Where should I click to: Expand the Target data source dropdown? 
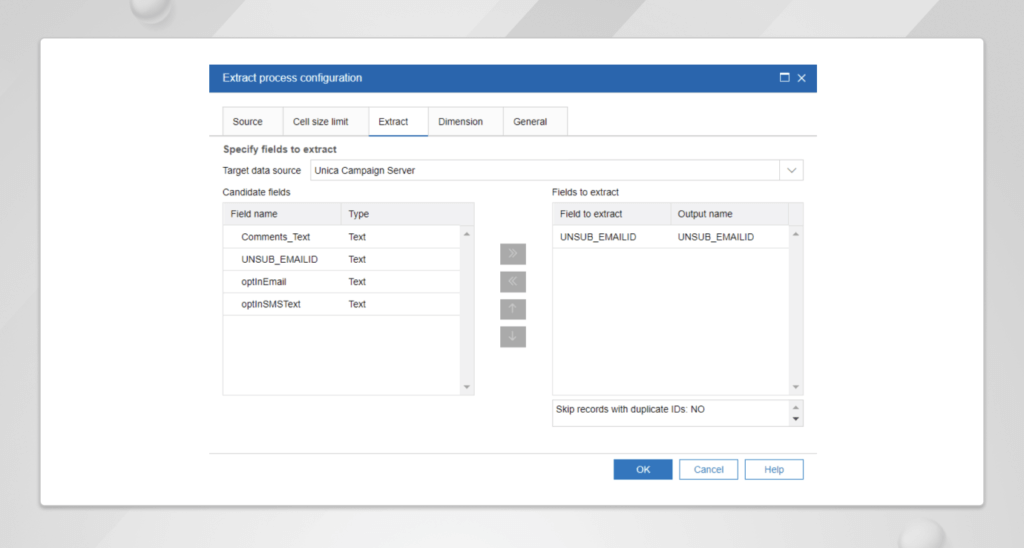pos(791,171)
